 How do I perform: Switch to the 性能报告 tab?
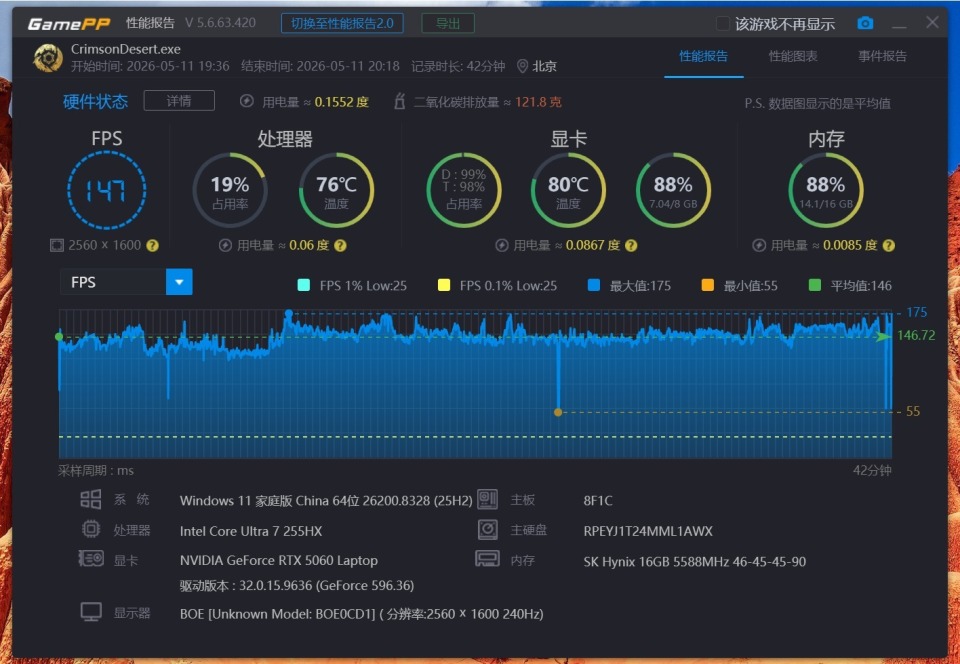pos(703,56)
